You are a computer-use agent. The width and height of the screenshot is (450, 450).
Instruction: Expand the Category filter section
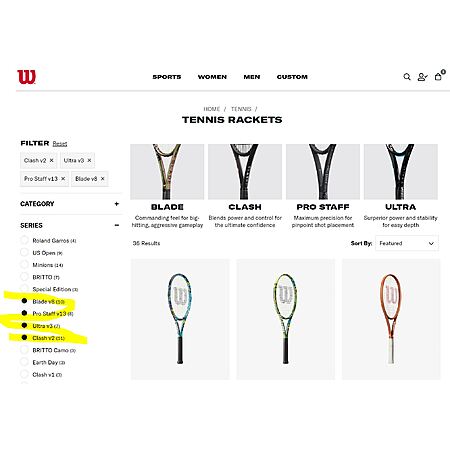[116, 204]
